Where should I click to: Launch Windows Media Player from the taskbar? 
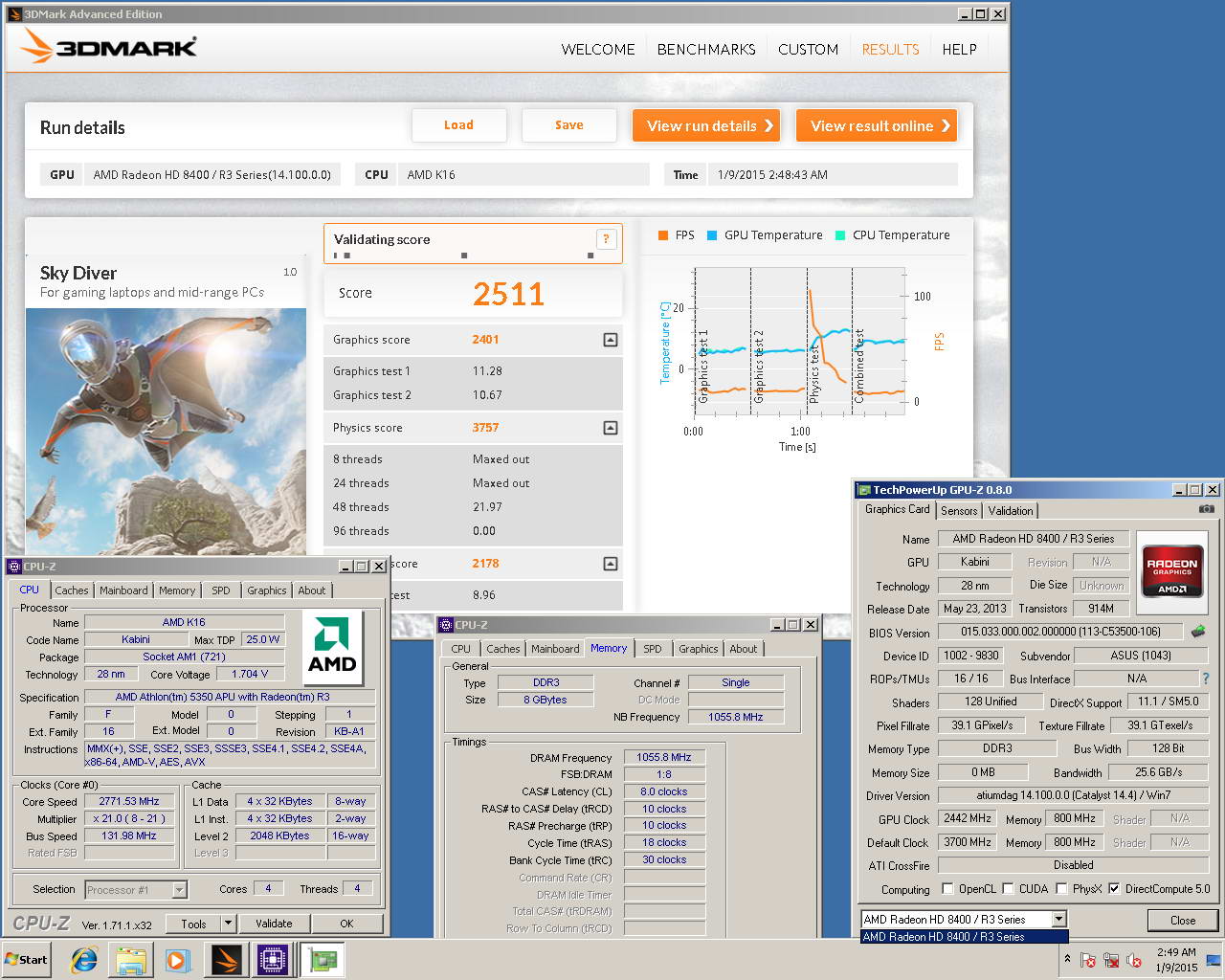pyautogui.click(x=178, y=960)
